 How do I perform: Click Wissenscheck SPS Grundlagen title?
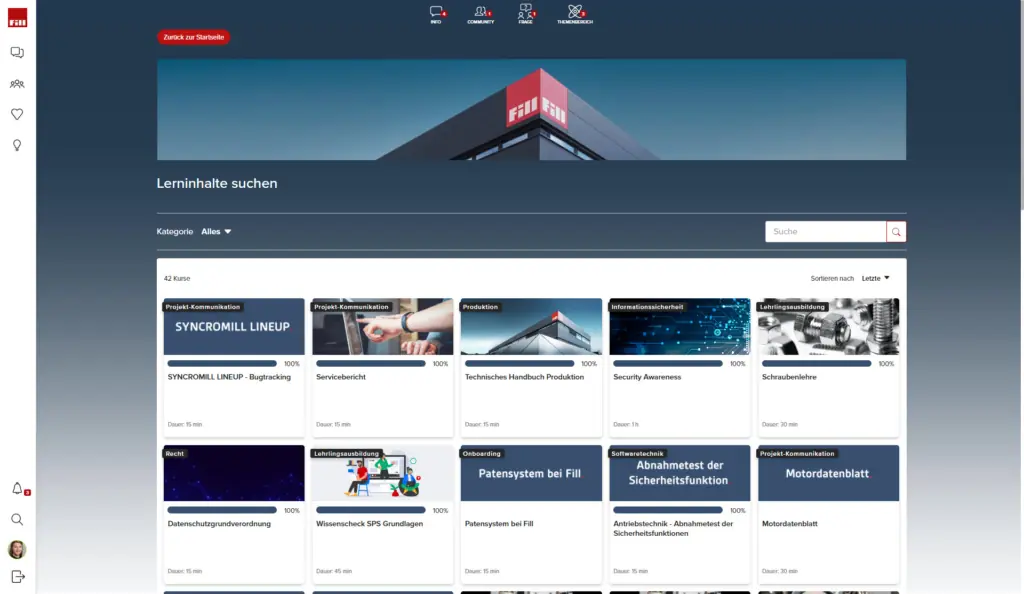(370, 524)
